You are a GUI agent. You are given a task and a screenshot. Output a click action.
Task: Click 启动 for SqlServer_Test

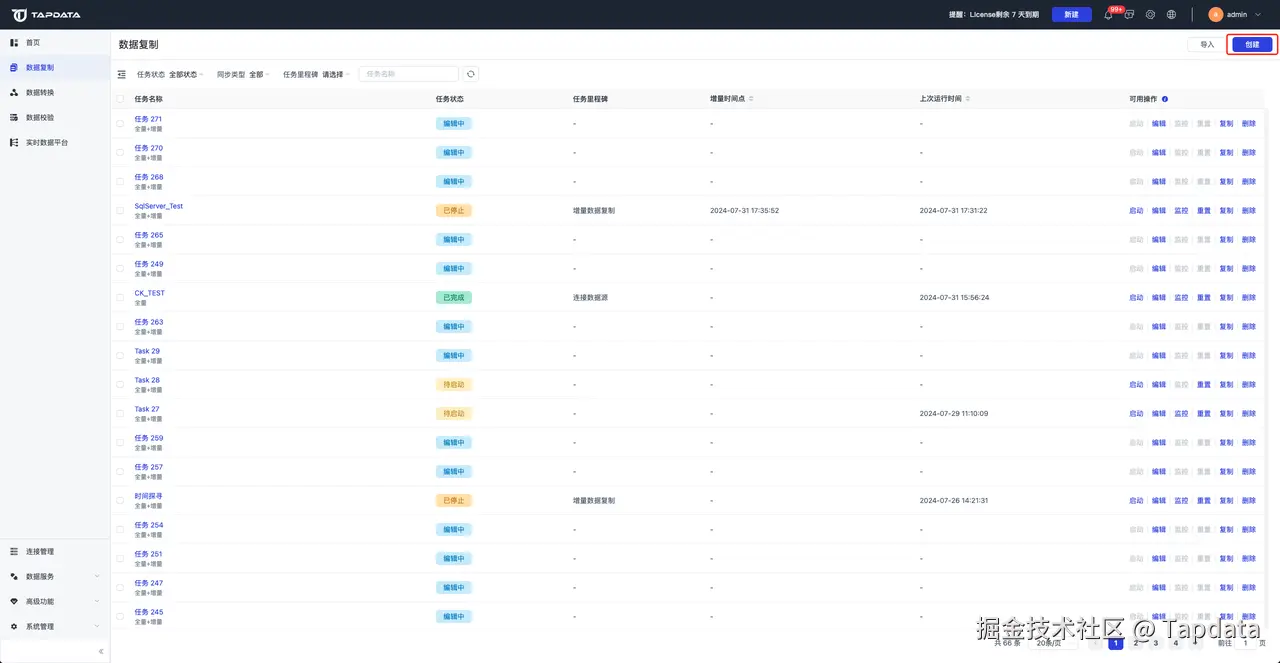(1136, 211)
